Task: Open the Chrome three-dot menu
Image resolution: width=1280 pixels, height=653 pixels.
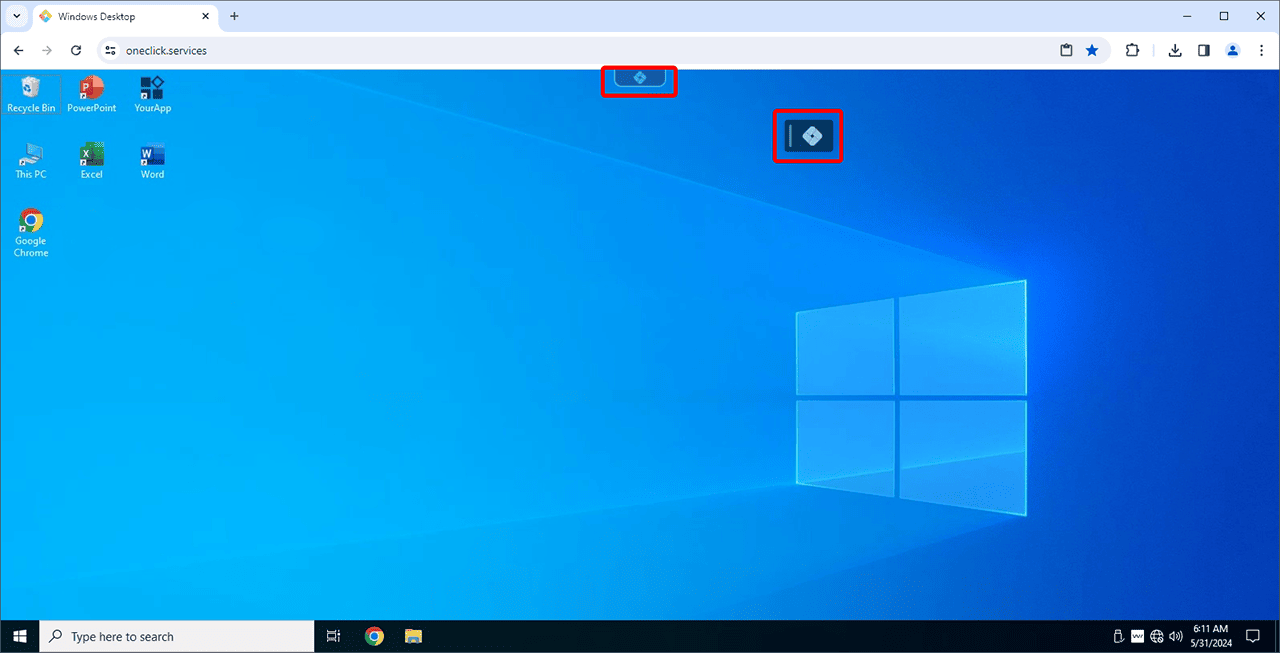Action: pos(1261,50)
